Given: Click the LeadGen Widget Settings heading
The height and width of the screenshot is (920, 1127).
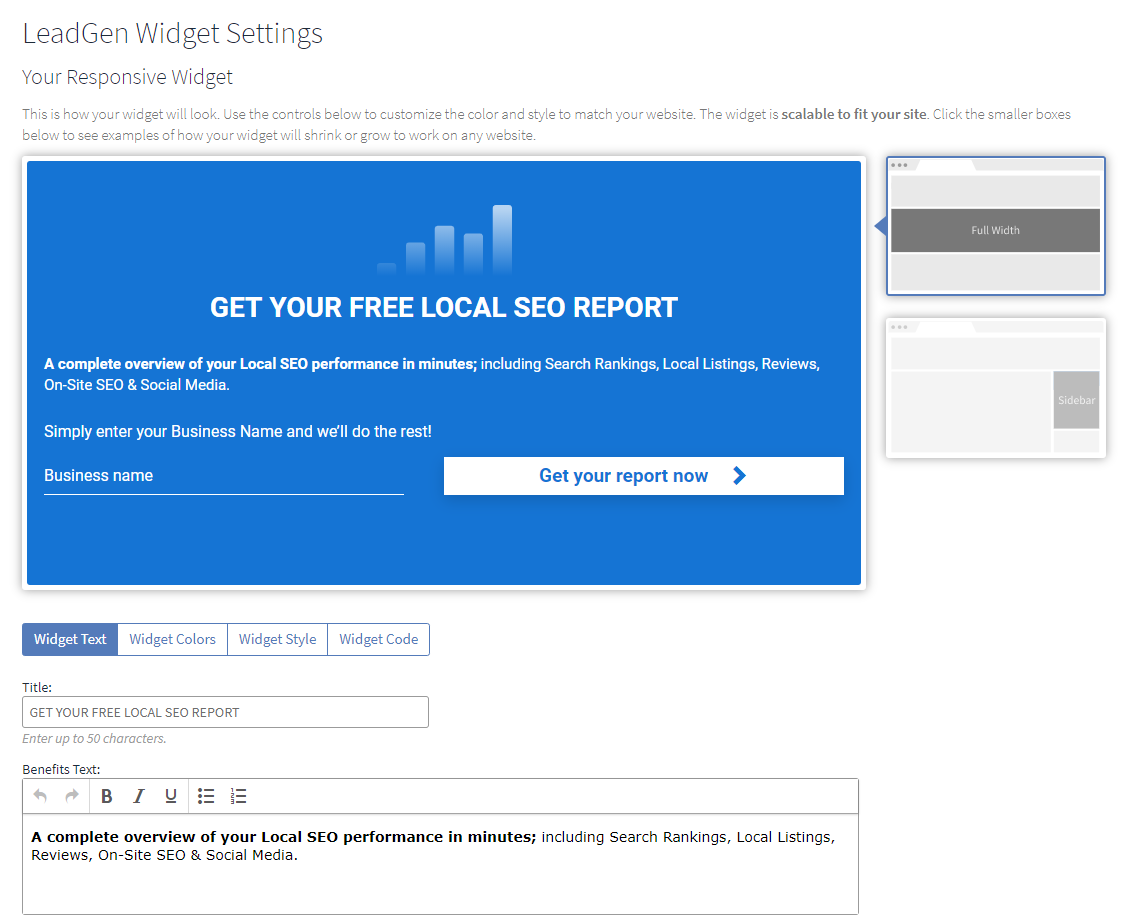Looking at the screenshot, I should 172,33.
